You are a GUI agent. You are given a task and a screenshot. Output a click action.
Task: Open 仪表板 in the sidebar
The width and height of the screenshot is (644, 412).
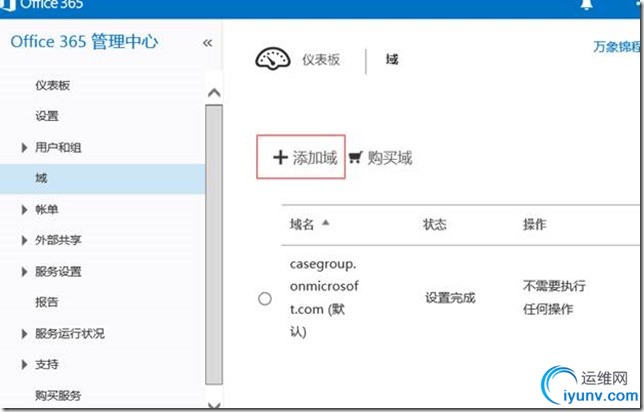[x=53, y=85]
